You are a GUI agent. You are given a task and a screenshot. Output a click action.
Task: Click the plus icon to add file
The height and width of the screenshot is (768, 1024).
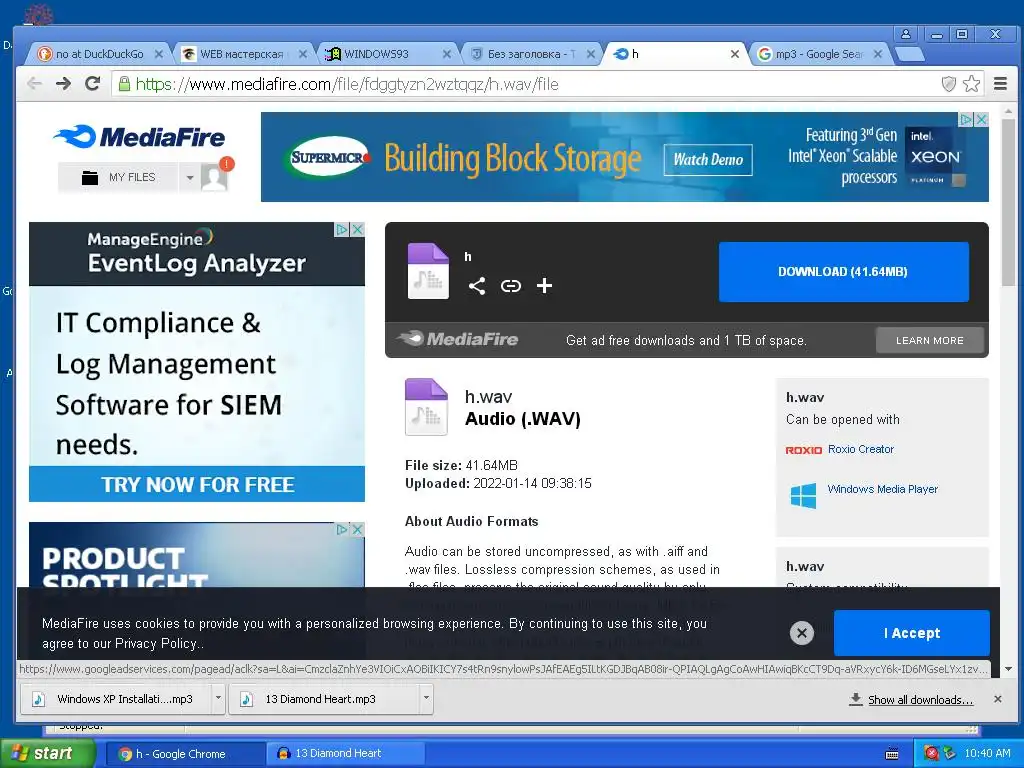544,285
